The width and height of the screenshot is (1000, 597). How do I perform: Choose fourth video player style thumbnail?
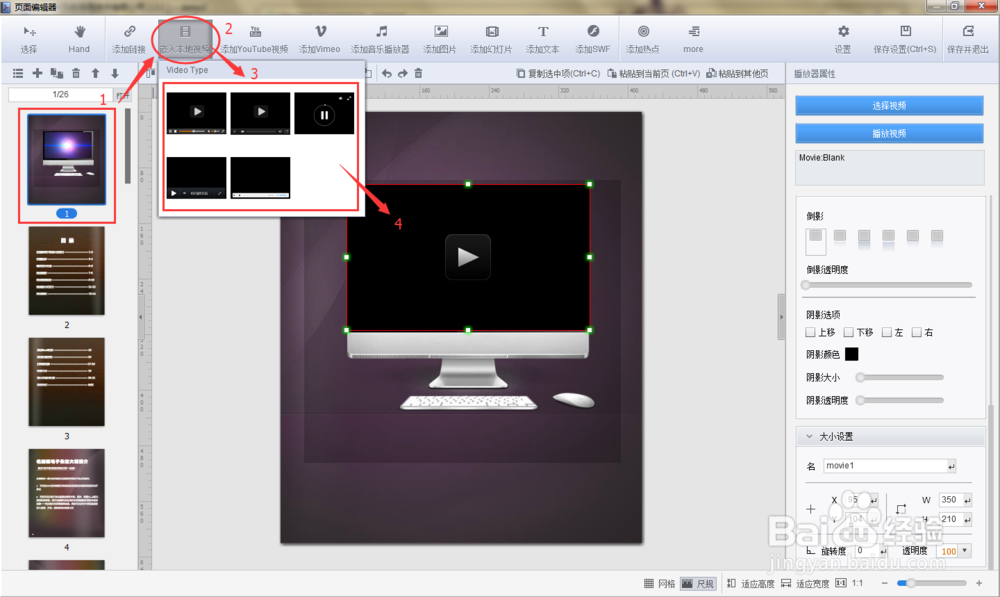tap(196, 177)
